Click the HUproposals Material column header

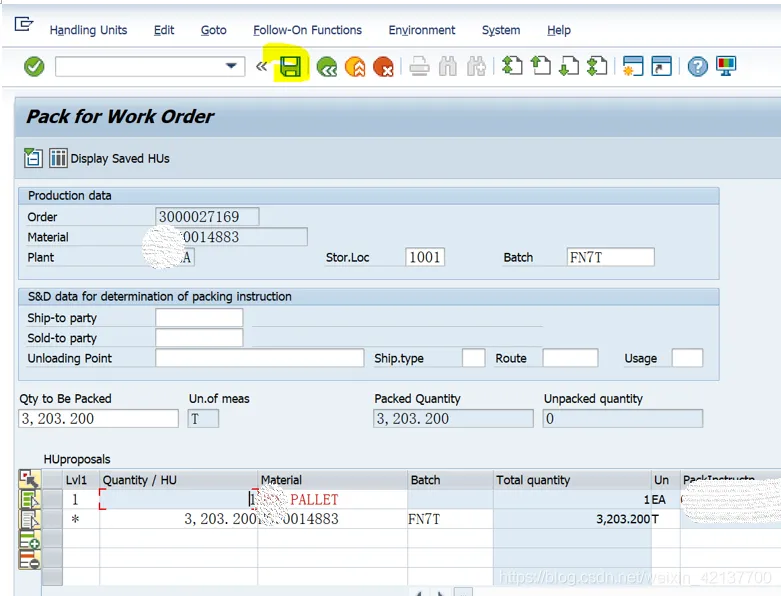pyautogui.click(x=332, y=480)
